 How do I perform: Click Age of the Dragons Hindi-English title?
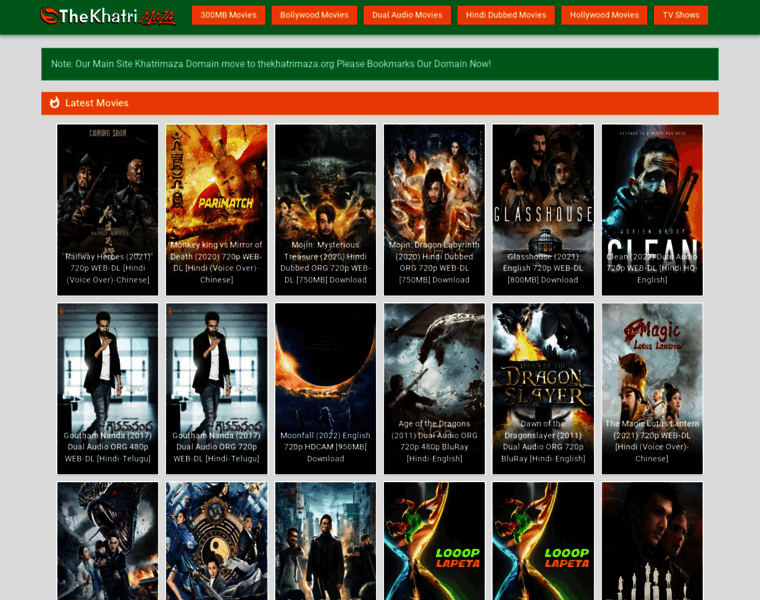[x=434, y=441]
